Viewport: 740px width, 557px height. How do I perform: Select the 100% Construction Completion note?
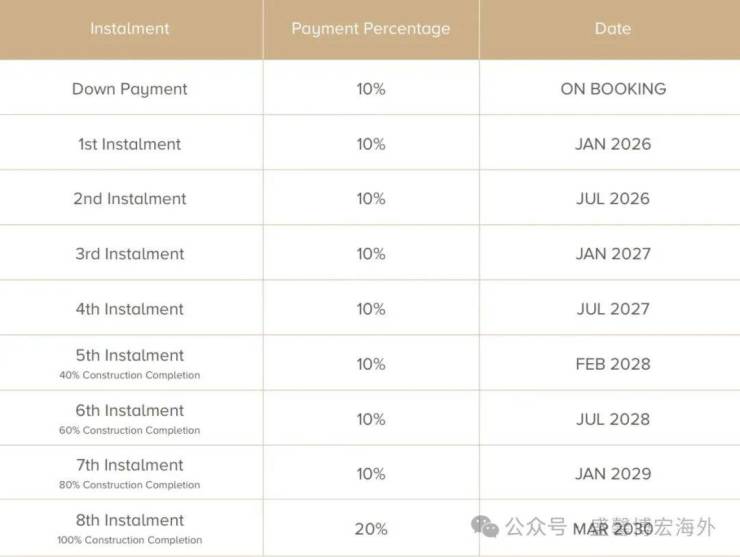(x=130, y=541)
